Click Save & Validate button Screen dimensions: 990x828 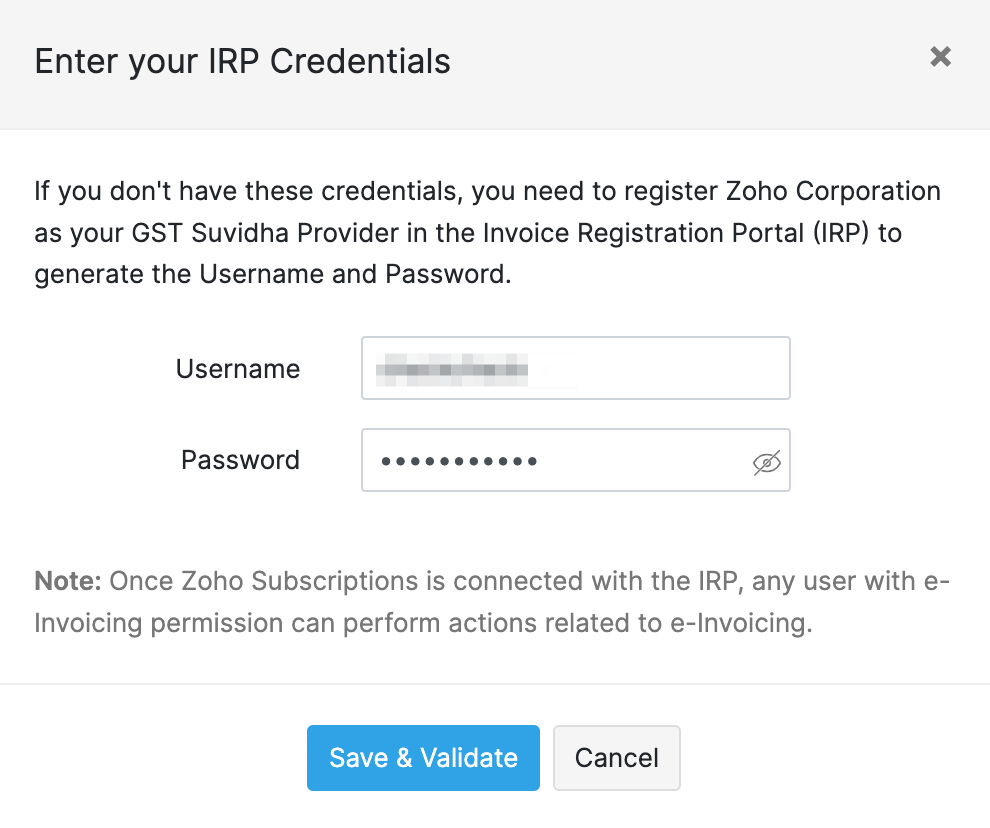click(x=423, y=758)
